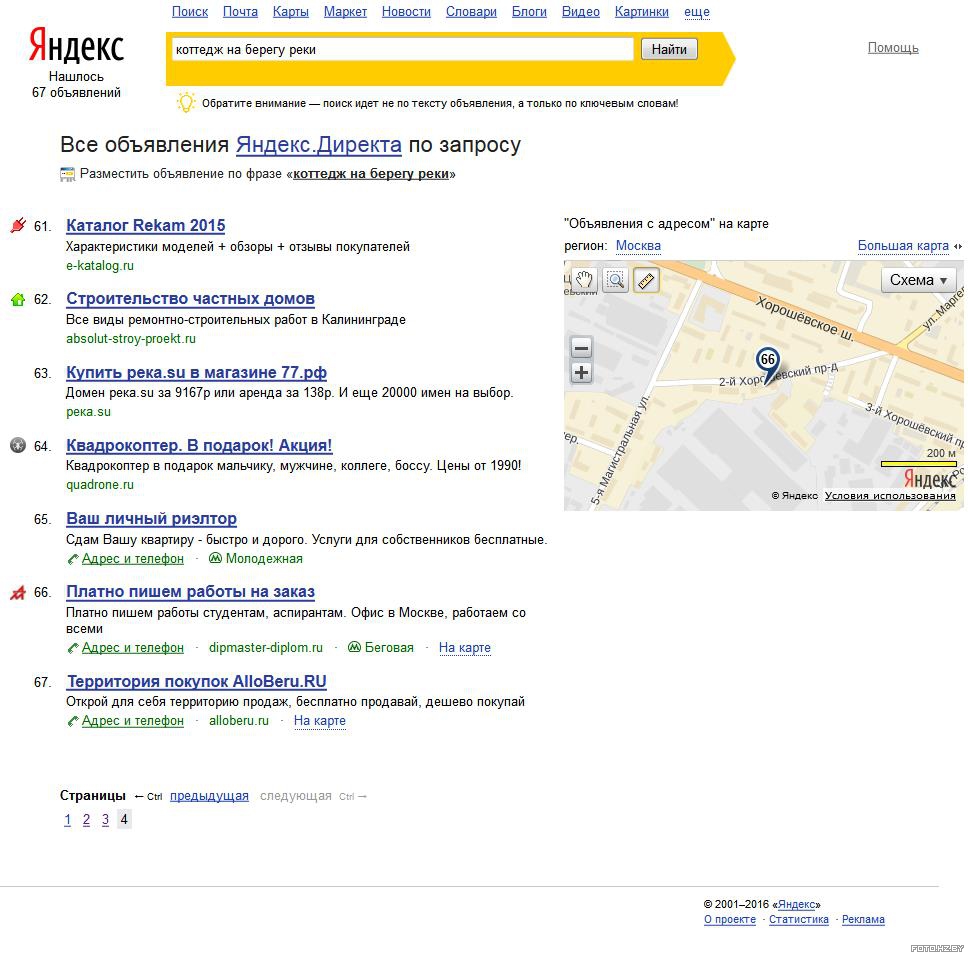The image size is (968, 956).
Task: Go to the 'предыдущая' page
Action: pyautogui.click(x=209, y=796)
